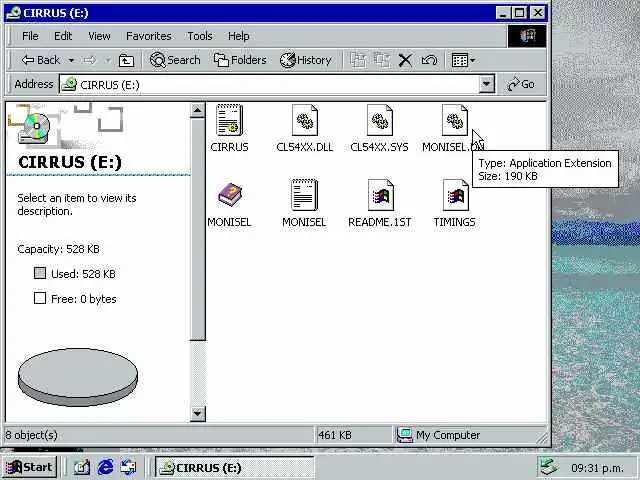Click the Start button
Image resolution: width=640 pixels, height=480 pixels.
29,467
